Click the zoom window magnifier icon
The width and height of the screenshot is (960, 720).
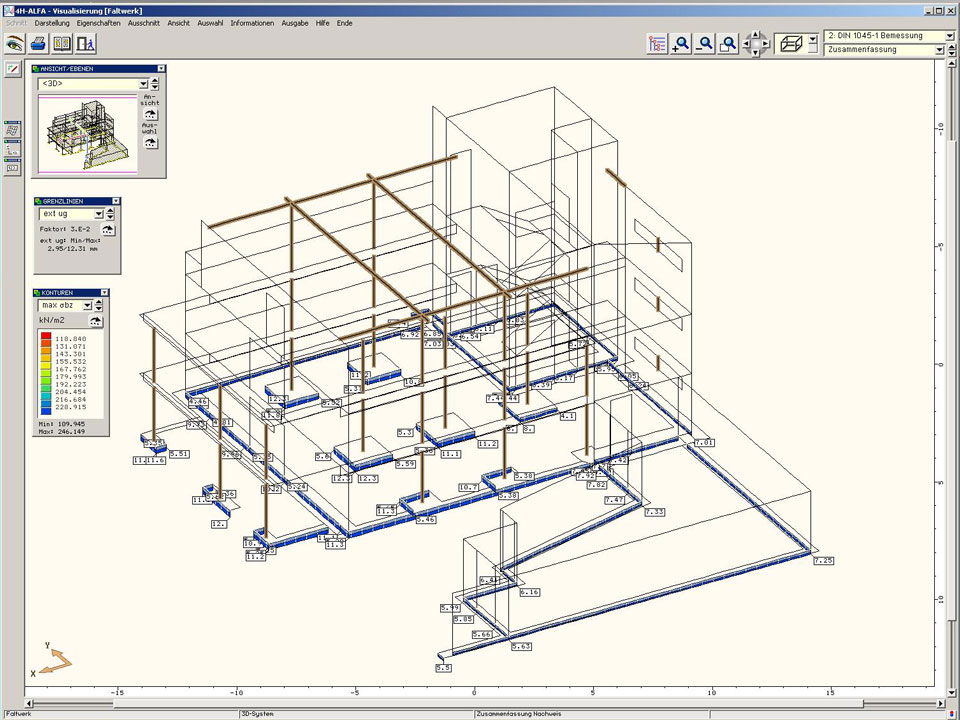(729, 43)
